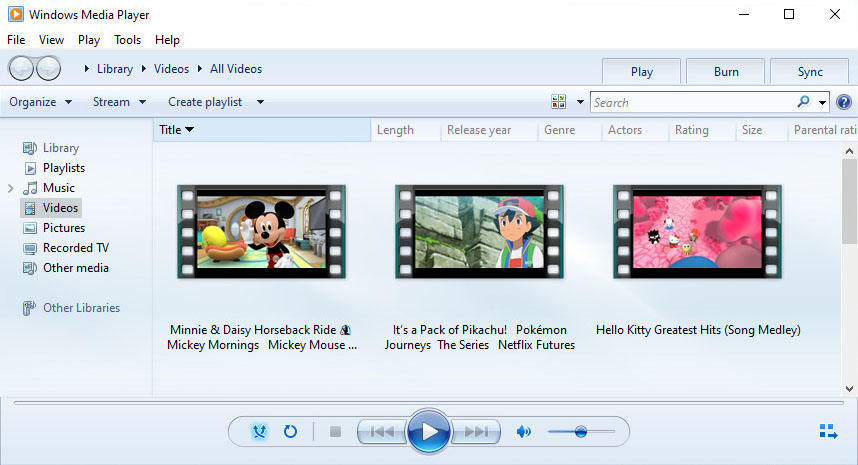The image size is (858, 465).
Task: Select the Mickey Mouse video thumbnail
Action: [261, 231]
